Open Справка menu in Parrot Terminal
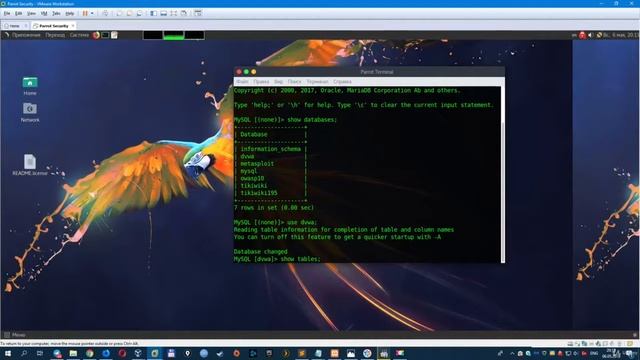Screen dimensions: 640x360 [342, 82]
